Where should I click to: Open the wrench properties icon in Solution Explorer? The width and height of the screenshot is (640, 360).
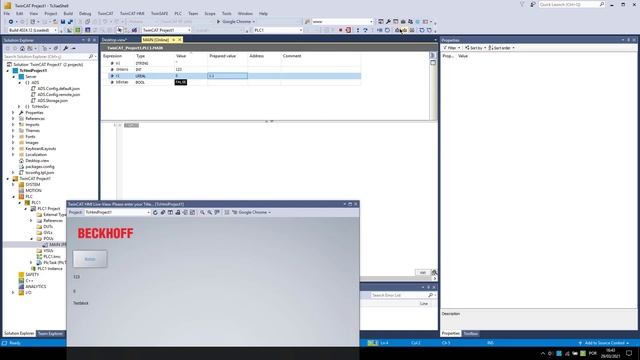click(x=65, y=48)
